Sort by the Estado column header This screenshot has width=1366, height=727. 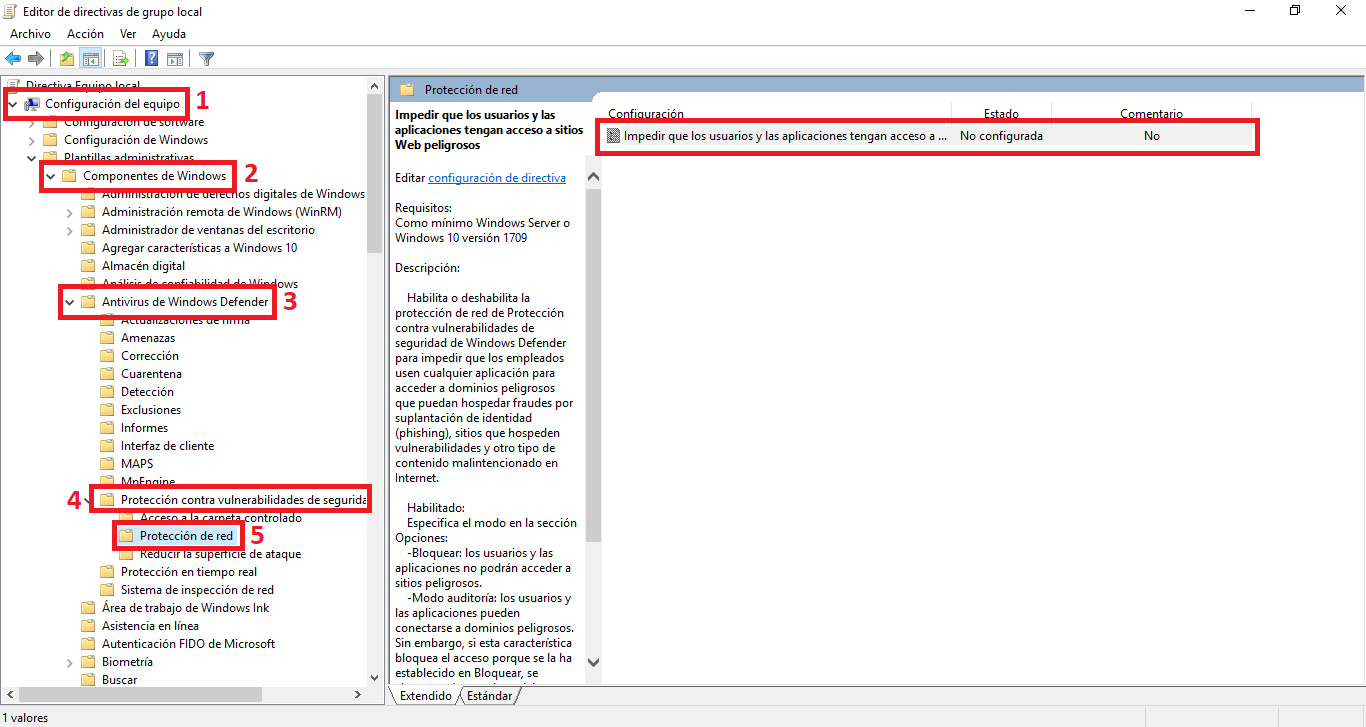point(1001,114)
